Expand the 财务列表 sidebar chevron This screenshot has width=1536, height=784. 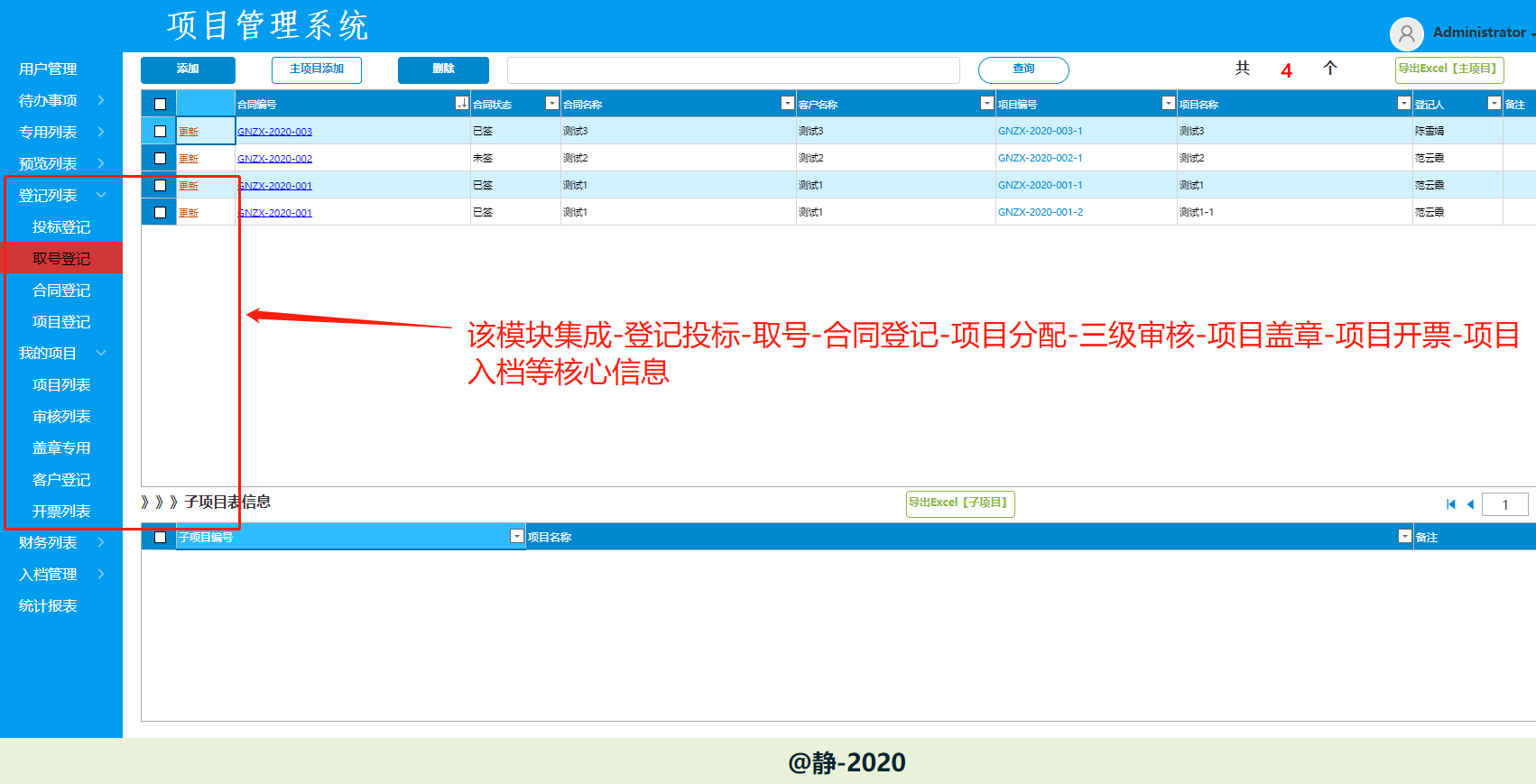click(x=101, y=542)
